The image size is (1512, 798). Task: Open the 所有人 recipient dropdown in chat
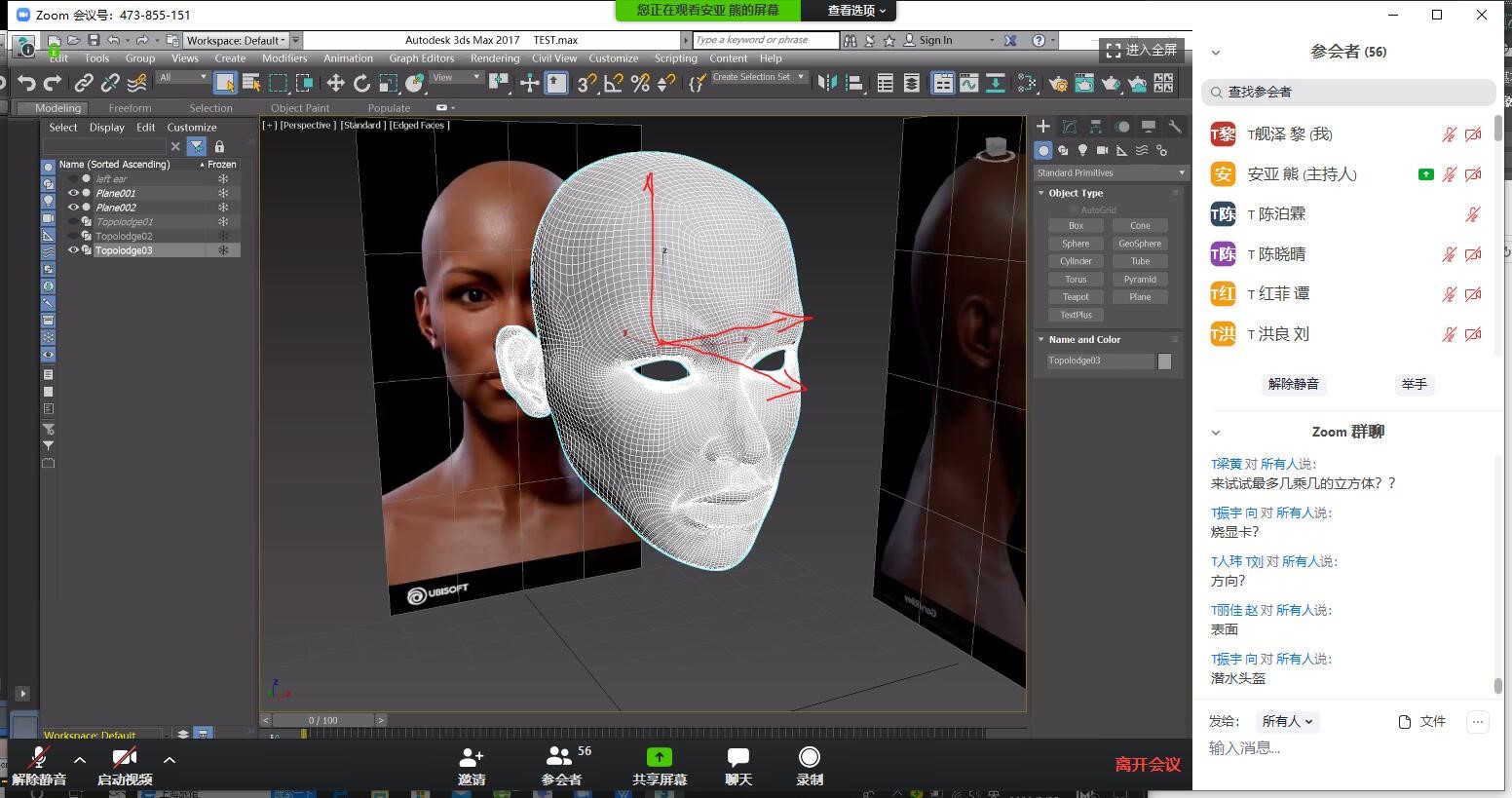[x=1287, y=721]
